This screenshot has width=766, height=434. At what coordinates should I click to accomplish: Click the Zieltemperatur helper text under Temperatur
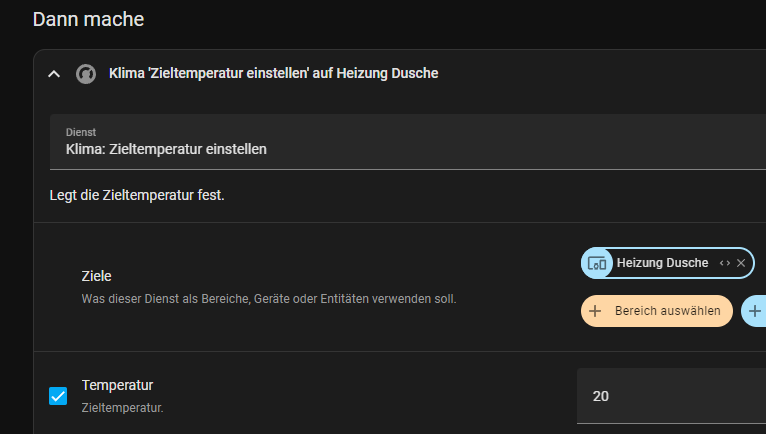tap(122, 408)
